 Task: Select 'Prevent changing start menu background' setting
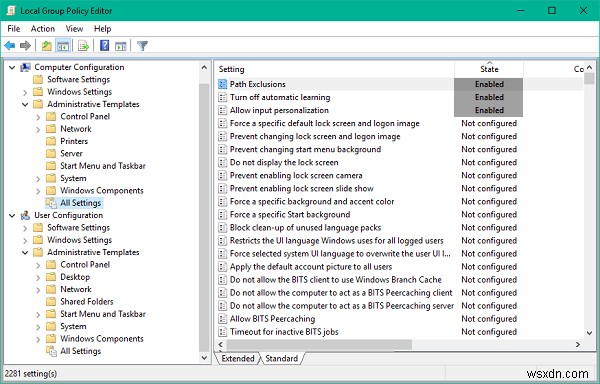pos(305,150)
